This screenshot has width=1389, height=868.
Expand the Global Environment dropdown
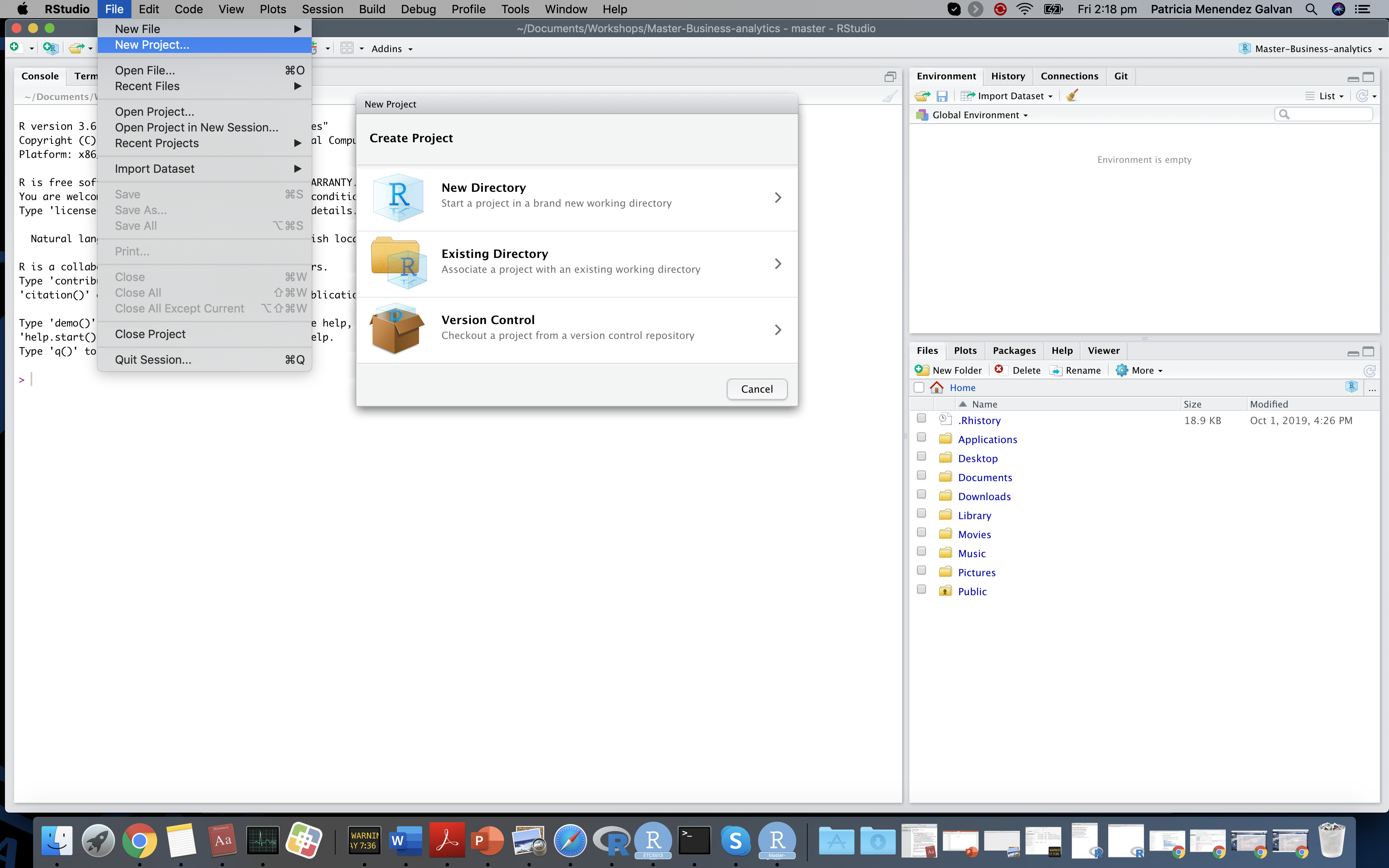click(x=979, y=115)
